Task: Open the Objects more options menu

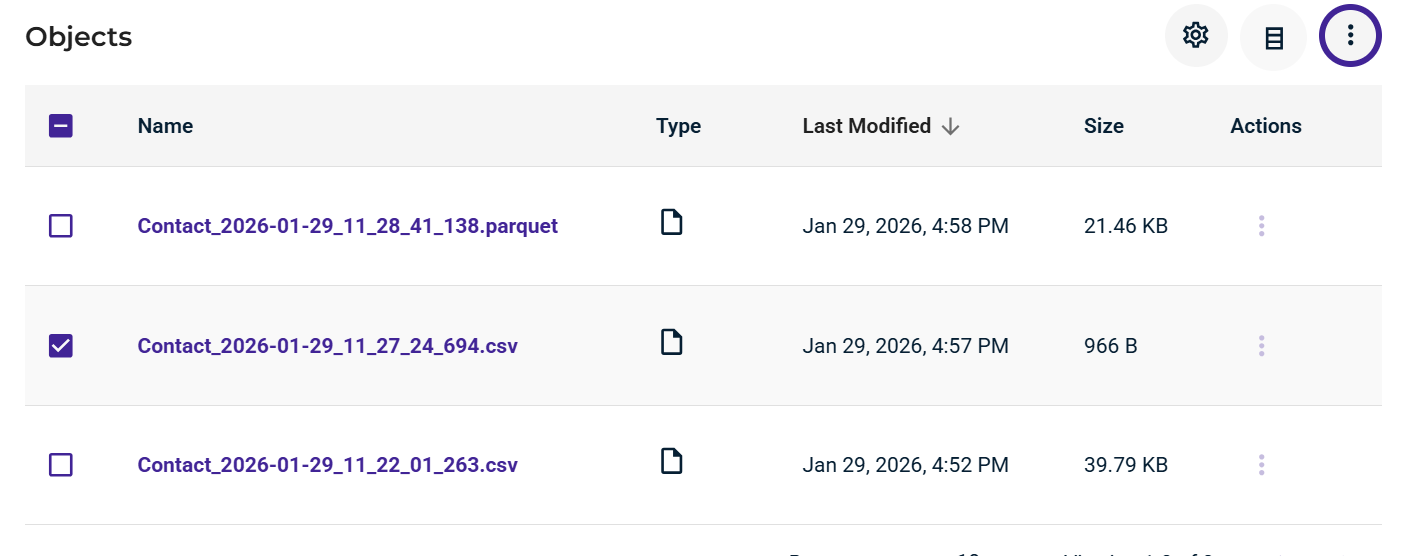Action: click(x=1350, y=36)
